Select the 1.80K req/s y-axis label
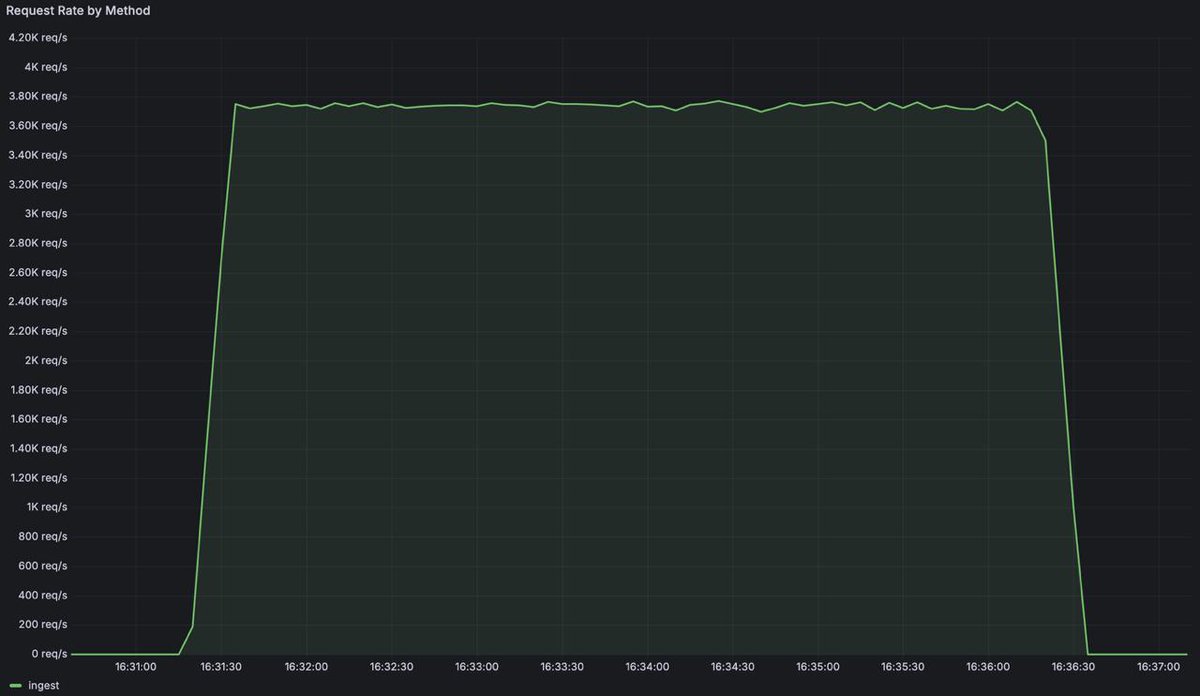Viewport: 1200px width, 696px height. click(37, 389)
